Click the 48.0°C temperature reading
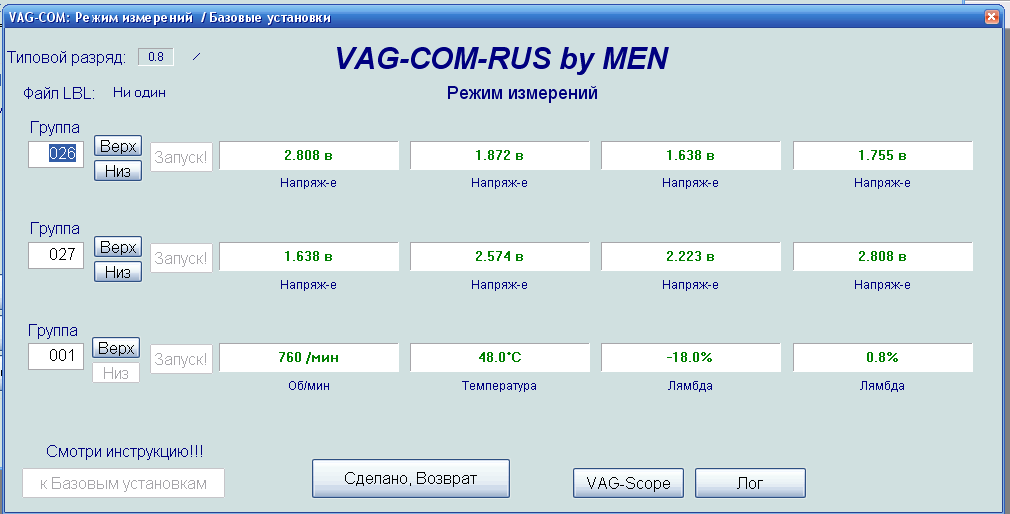Screen dimensions: 1010x514 [500, 358]
